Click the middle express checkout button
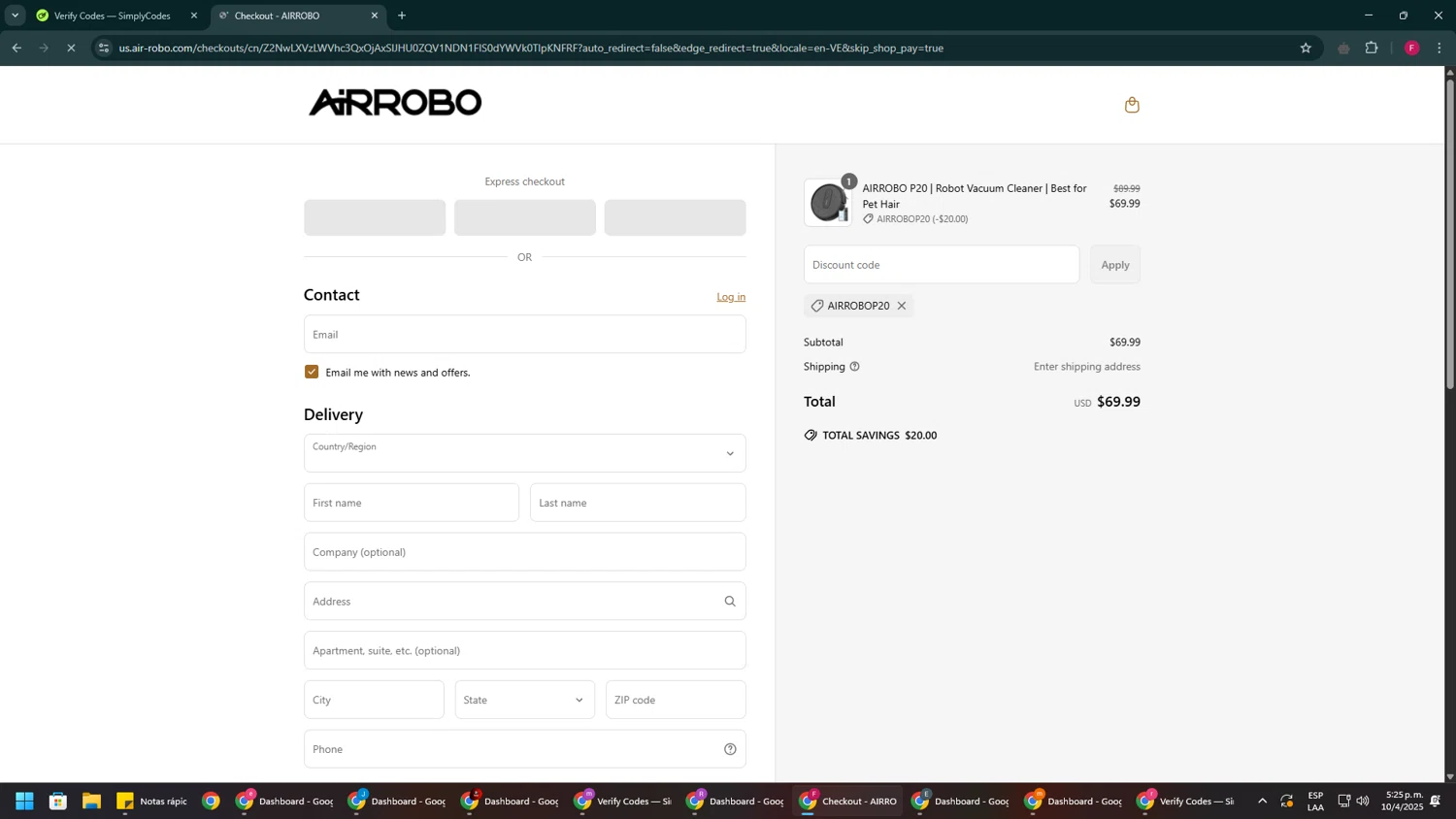The image size is (1456, 819). tap(525, 217)
